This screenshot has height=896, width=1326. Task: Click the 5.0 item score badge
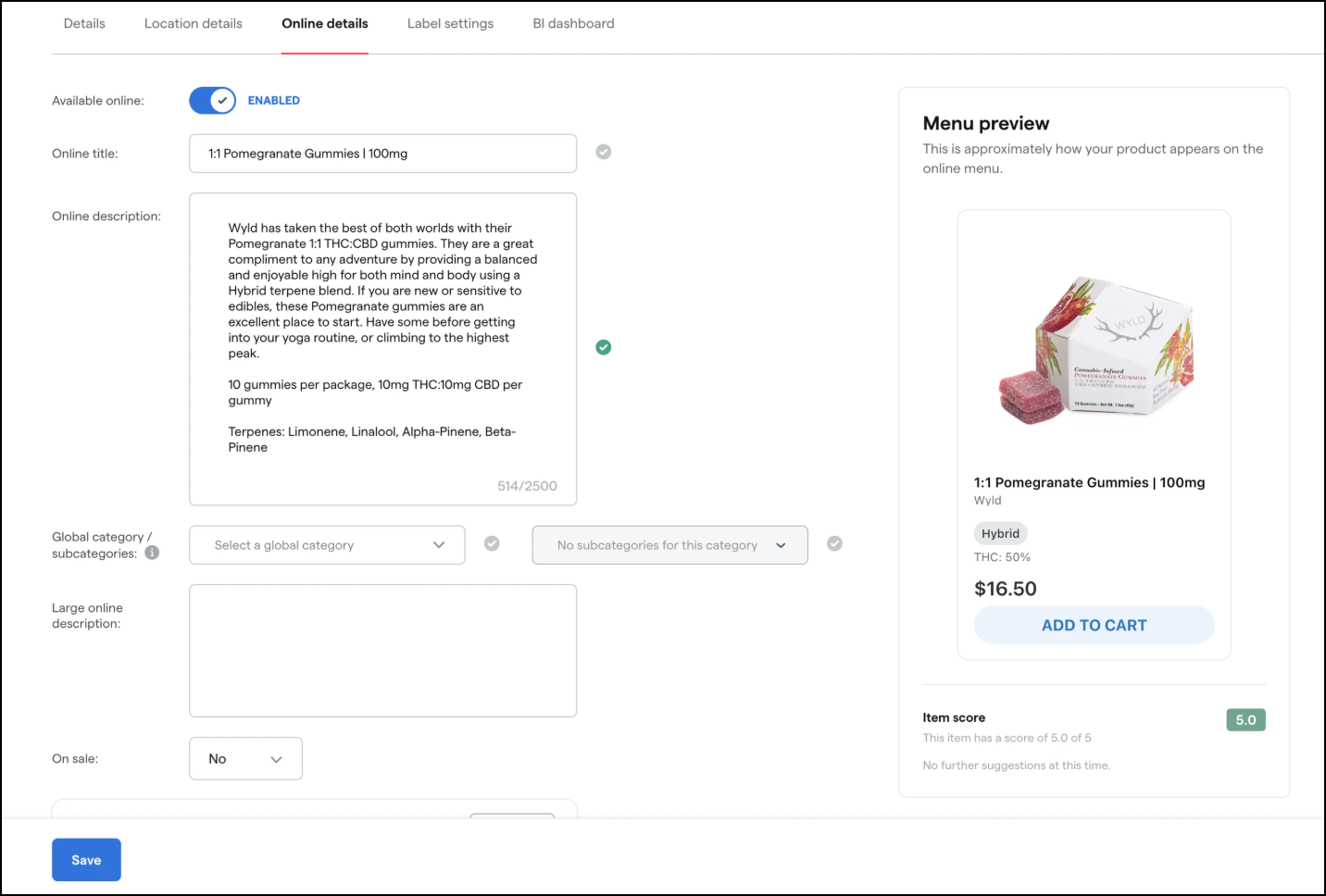point(1245,720)
